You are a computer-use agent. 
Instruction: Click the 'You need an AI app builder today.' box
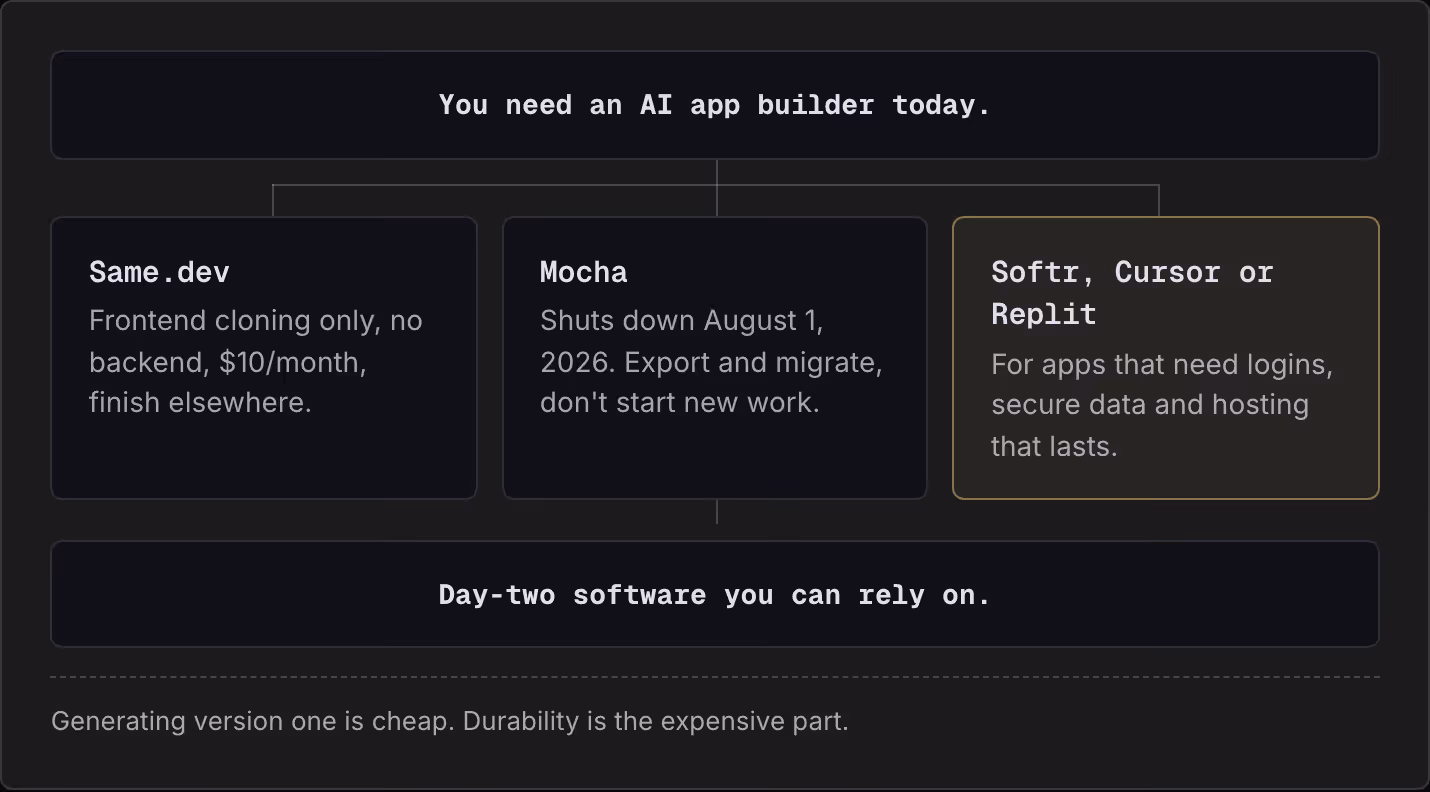[715, 105]
